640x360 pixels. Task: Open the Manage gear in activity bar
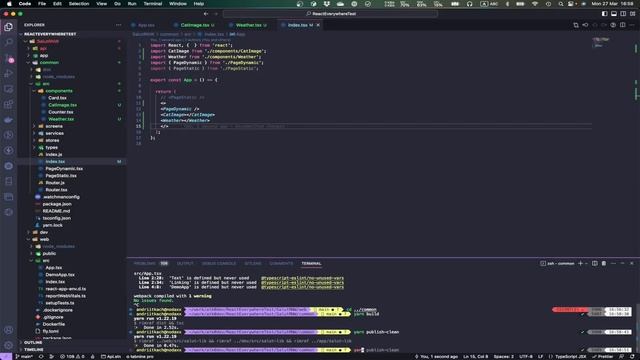[9, 345]
